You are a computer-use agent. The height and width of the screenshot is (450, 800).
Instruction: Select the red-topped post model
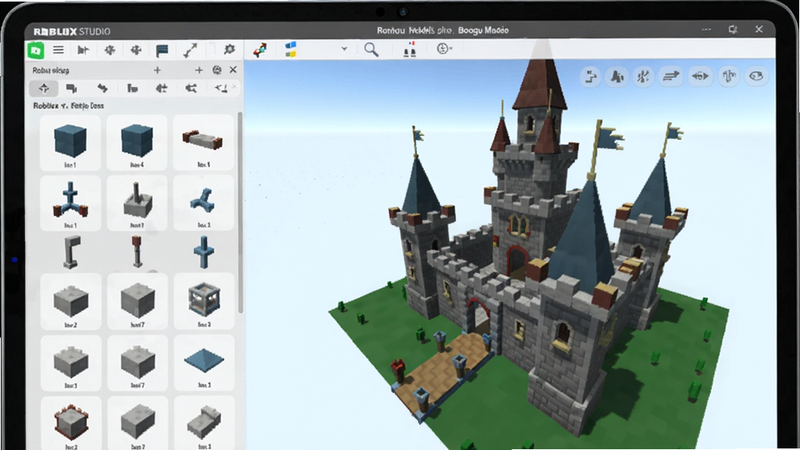pos(137,251)
